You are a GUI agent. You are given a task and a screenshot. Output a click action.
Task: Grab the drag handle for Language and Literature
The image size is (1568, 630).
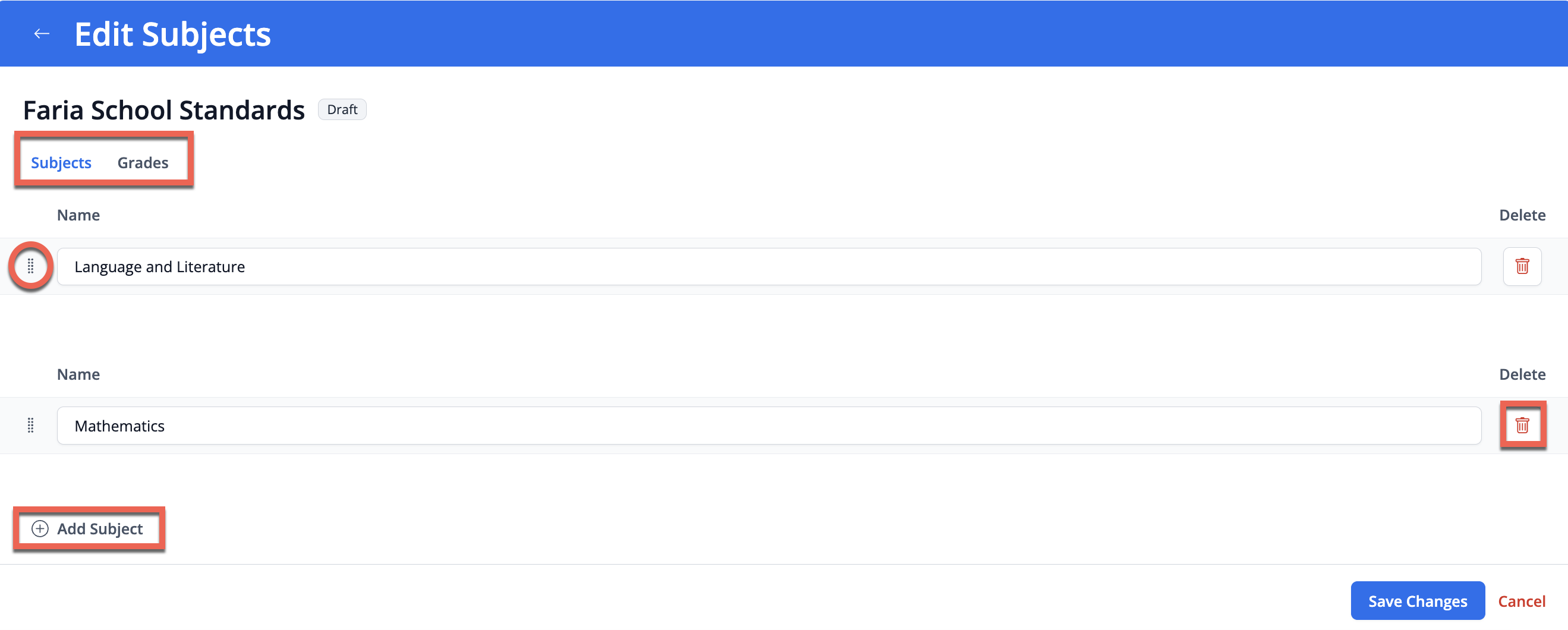pyautogui.click(x=30, y=266)
